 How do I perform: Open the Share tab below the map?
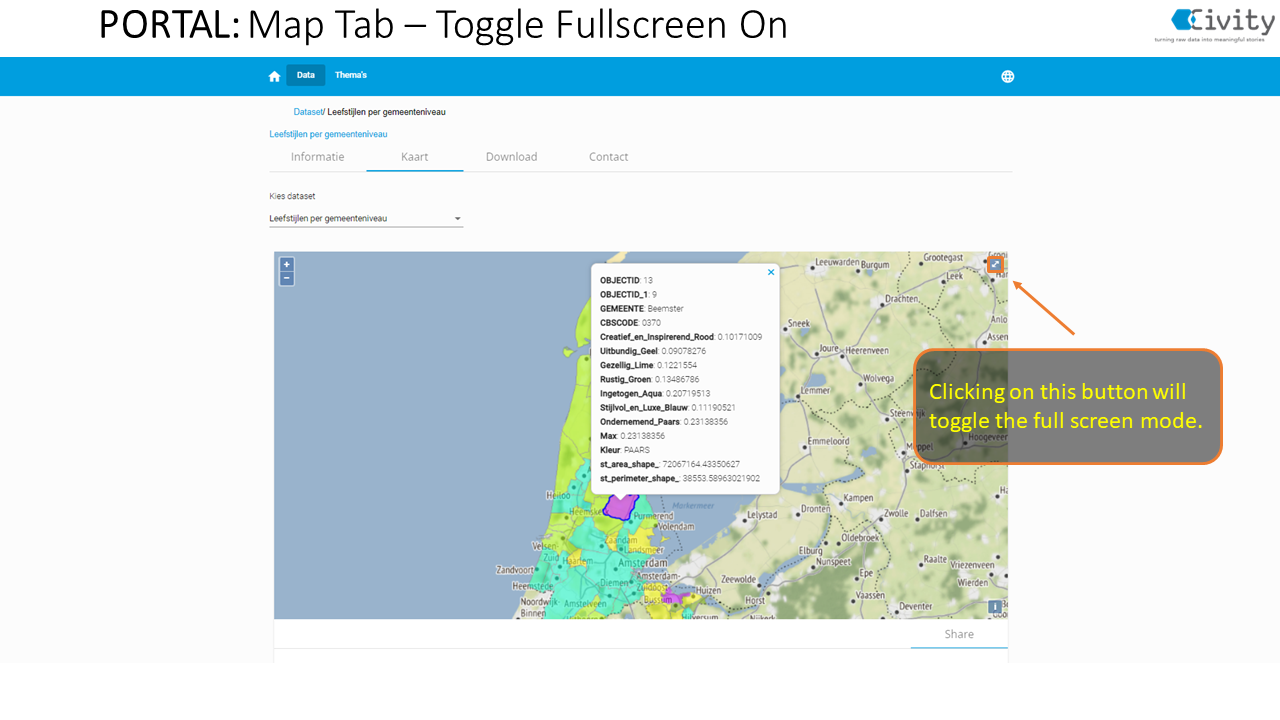pyautogui.click(x=959, y=634)
